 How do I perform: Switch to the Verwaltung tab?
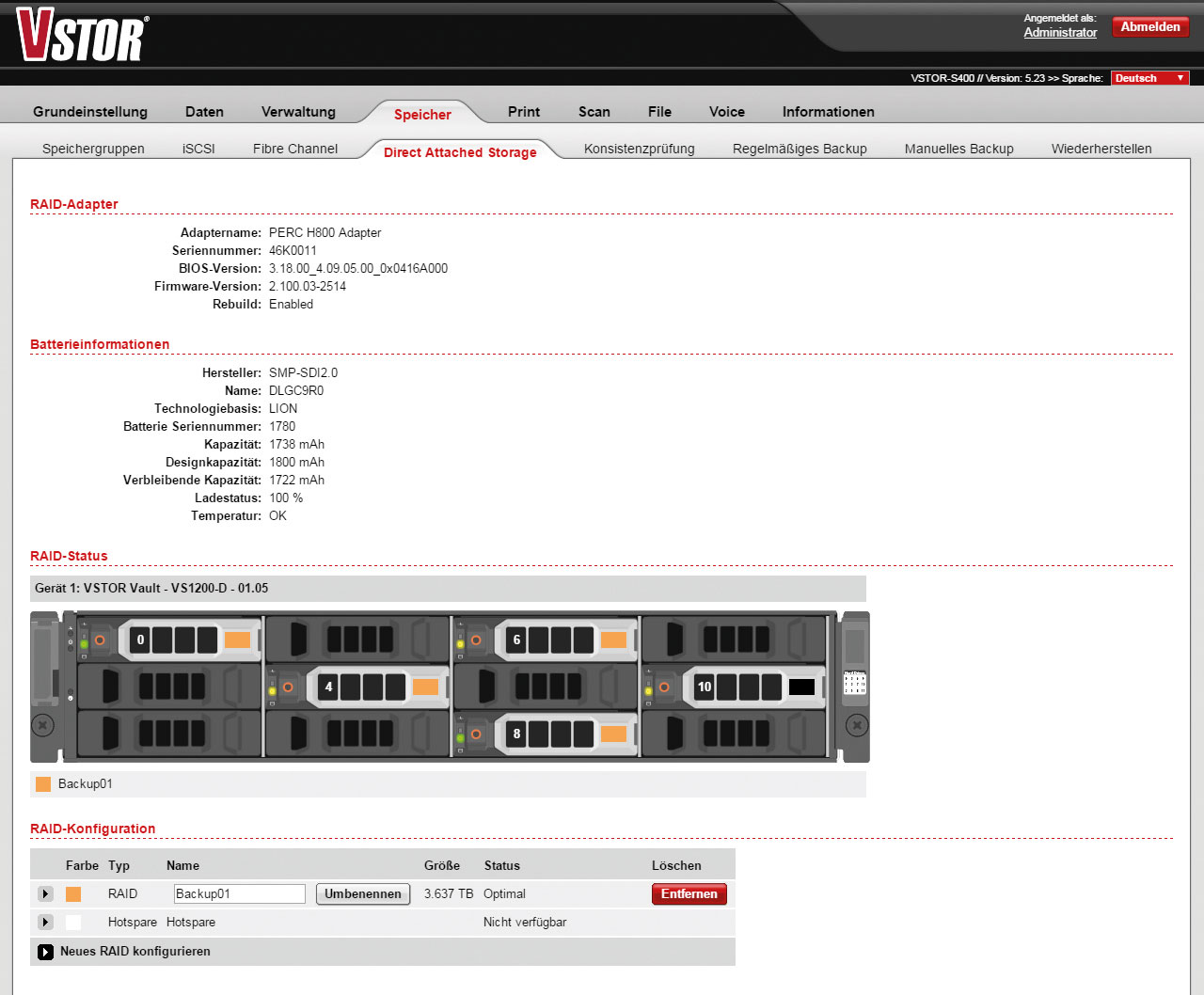tap(298, 111)
